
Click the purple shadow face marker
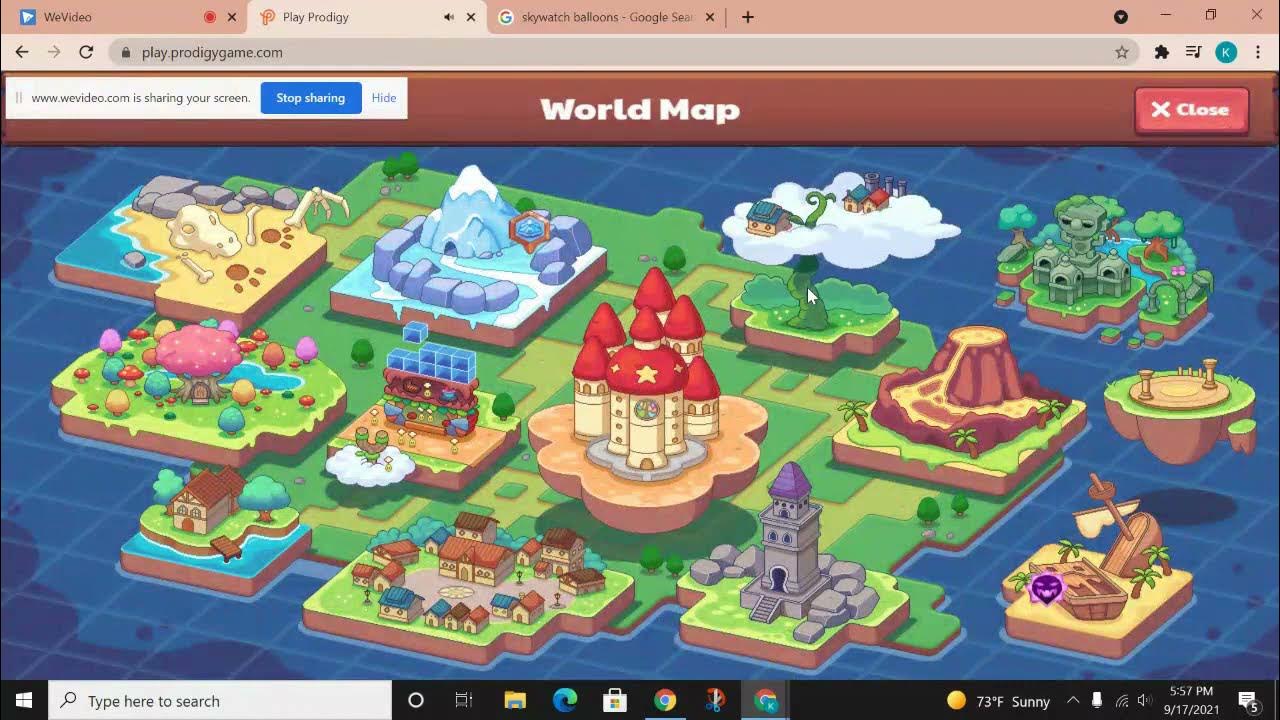click(1046, 589)
